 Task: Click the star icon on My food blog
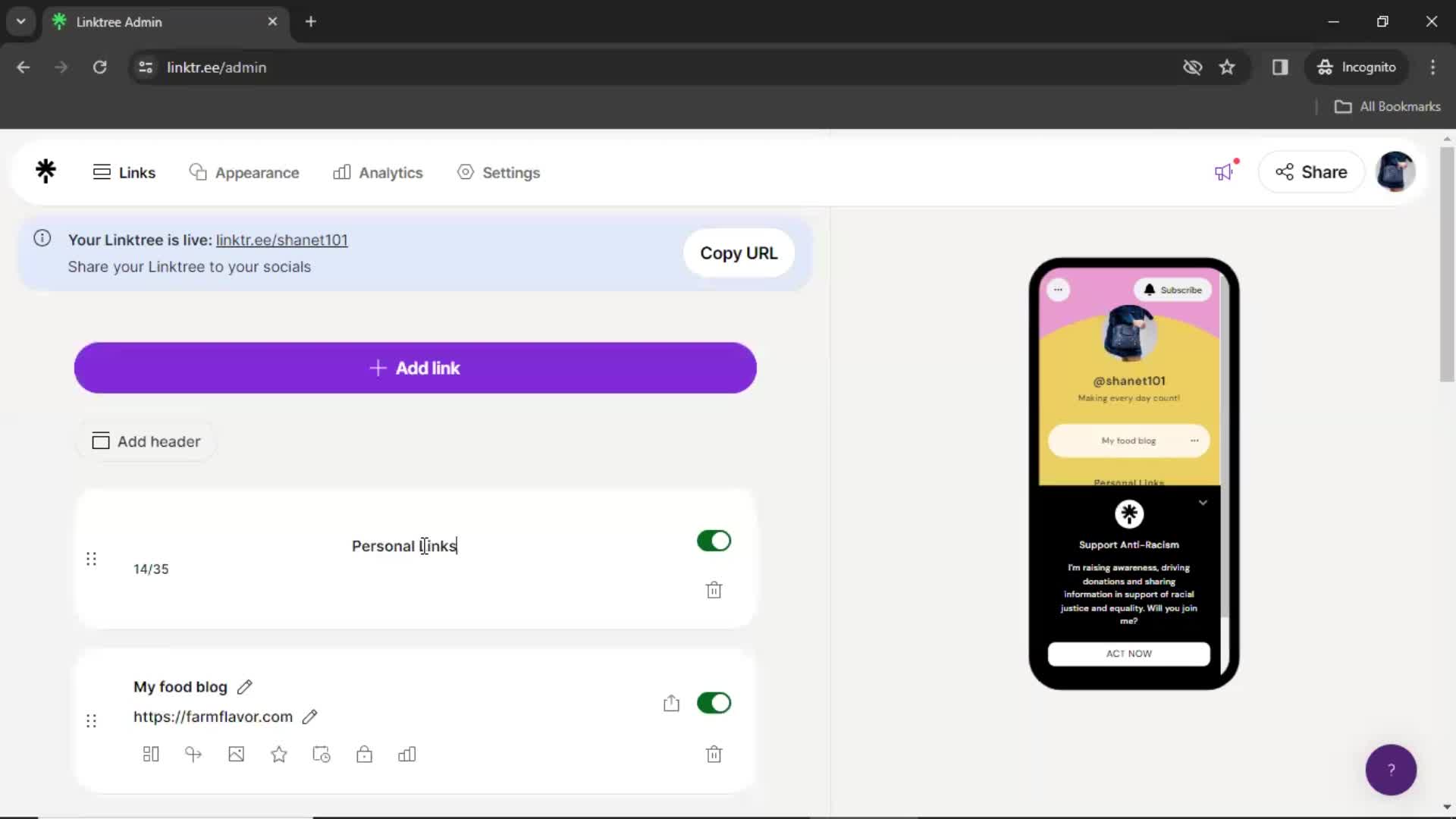[x=279, y=755]
